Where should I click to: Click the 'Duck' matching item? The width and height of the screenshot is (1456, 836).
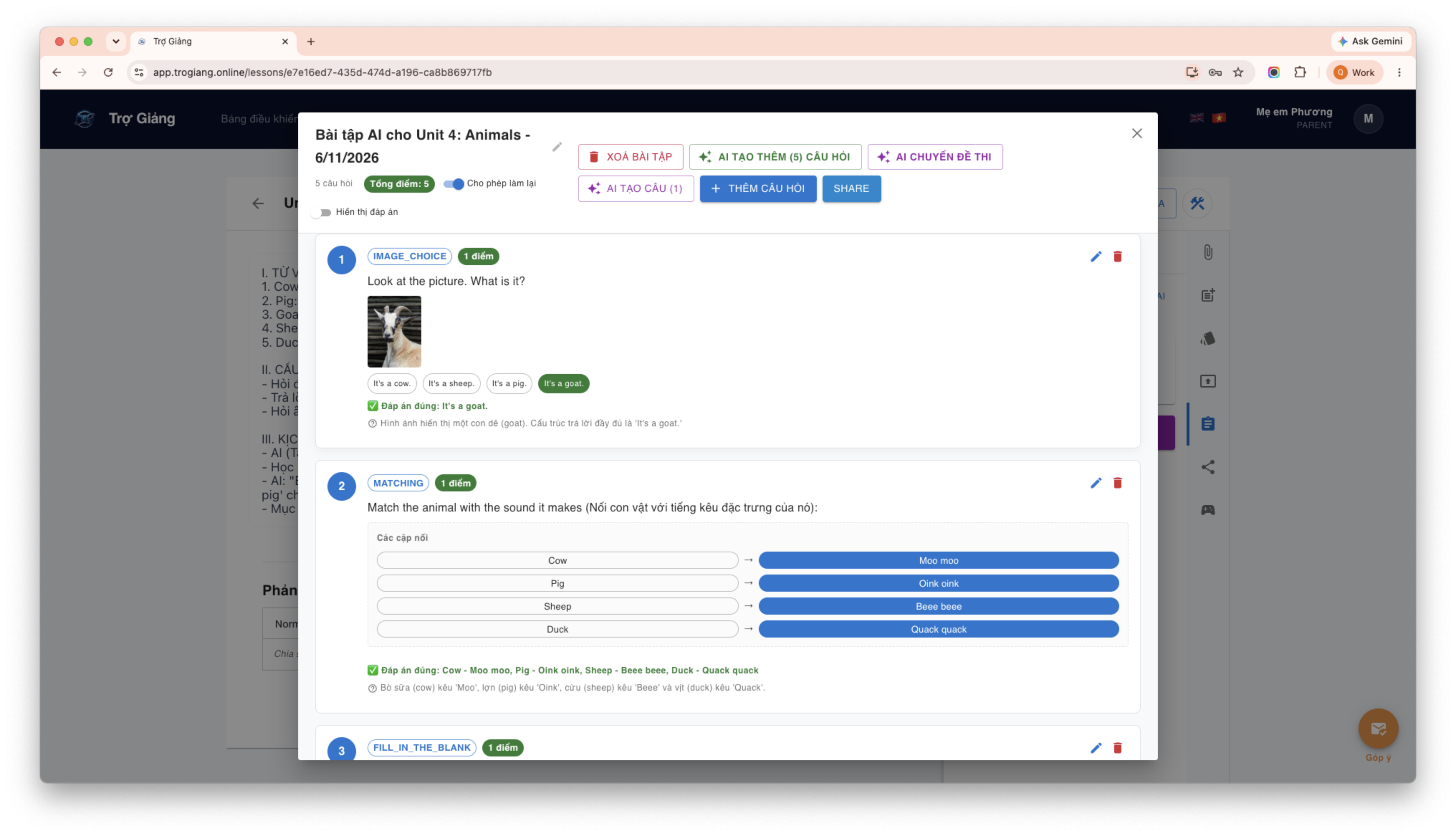557,629
